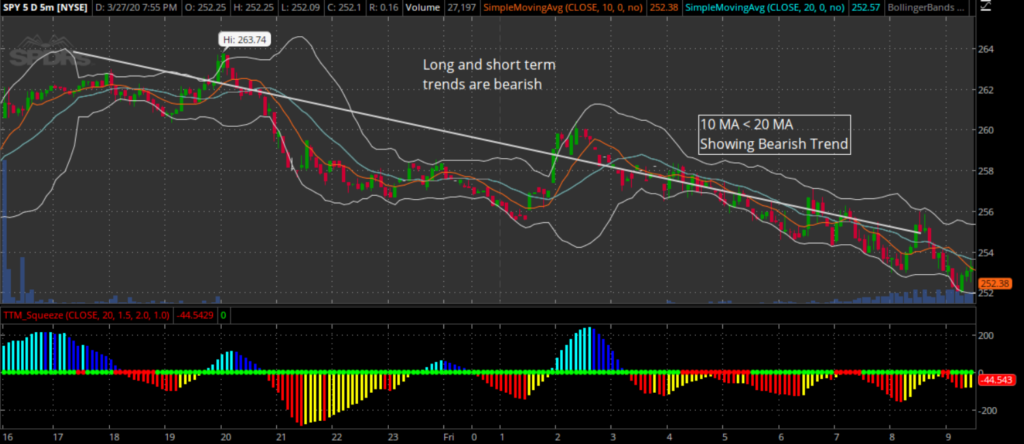Click the 264 price axis label
The height and width of the screenshot is (444, 1024).
[x=987, y=49]
